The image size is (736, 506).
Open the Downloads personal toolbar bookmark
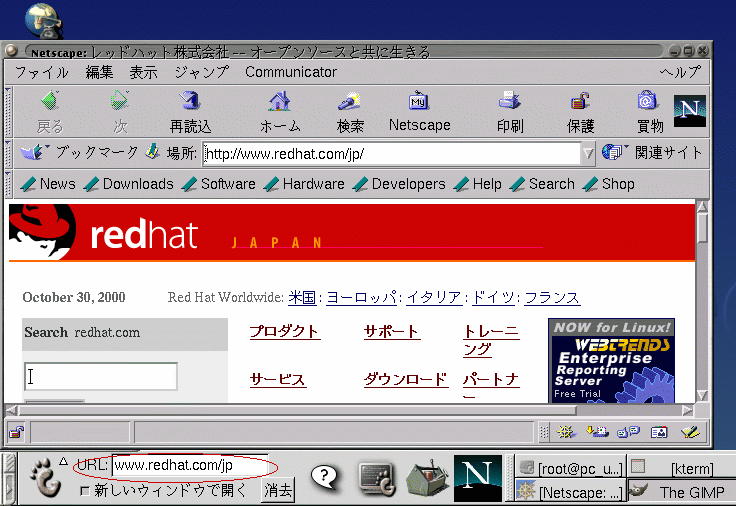coord(129,184)
